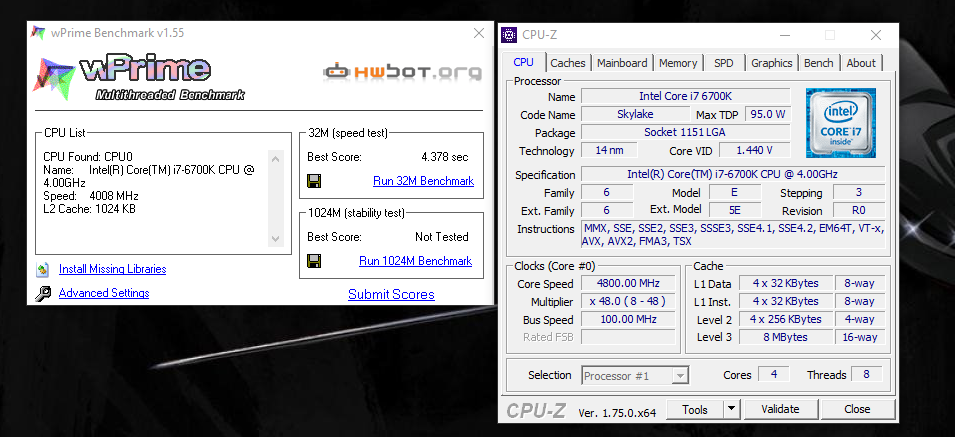Run 1024M Benchmark stability test
Screen dimensions: 955x437
point(415,261)
